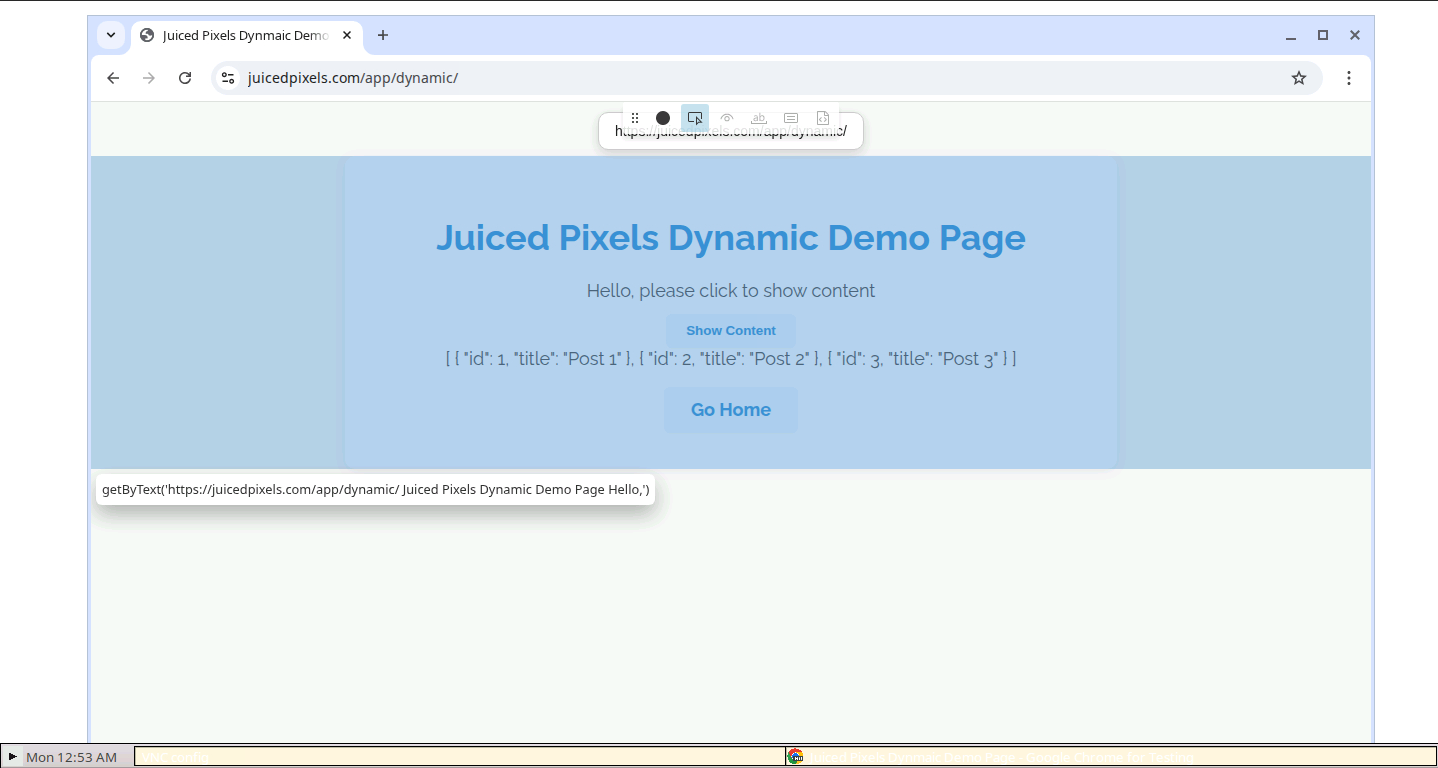Viewport: 1438px width, 768px height.
Task: Open a new browser tab
Action: tap(383, 35)
